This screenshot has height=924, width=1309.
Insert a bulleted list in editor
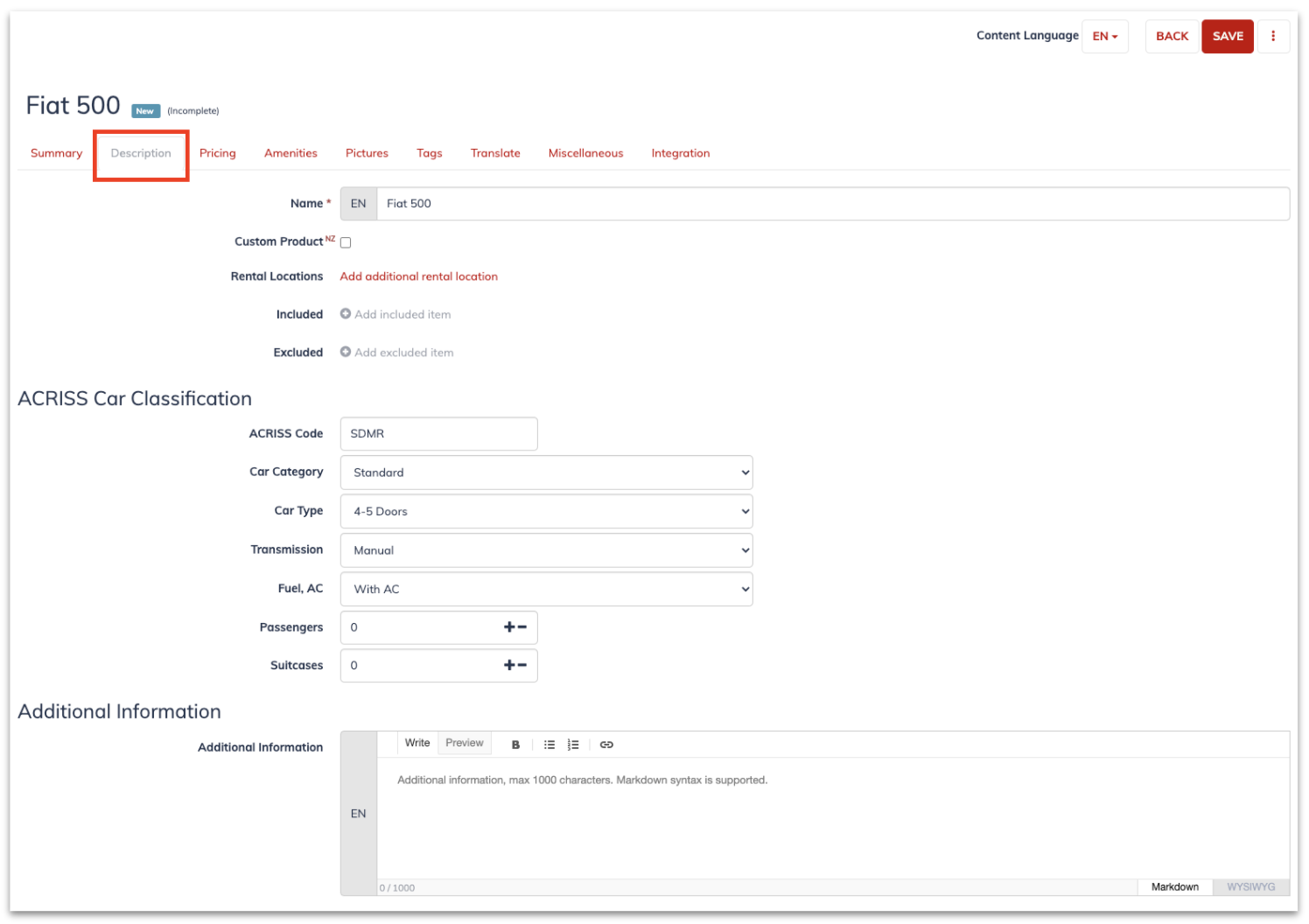click(549, 745)
